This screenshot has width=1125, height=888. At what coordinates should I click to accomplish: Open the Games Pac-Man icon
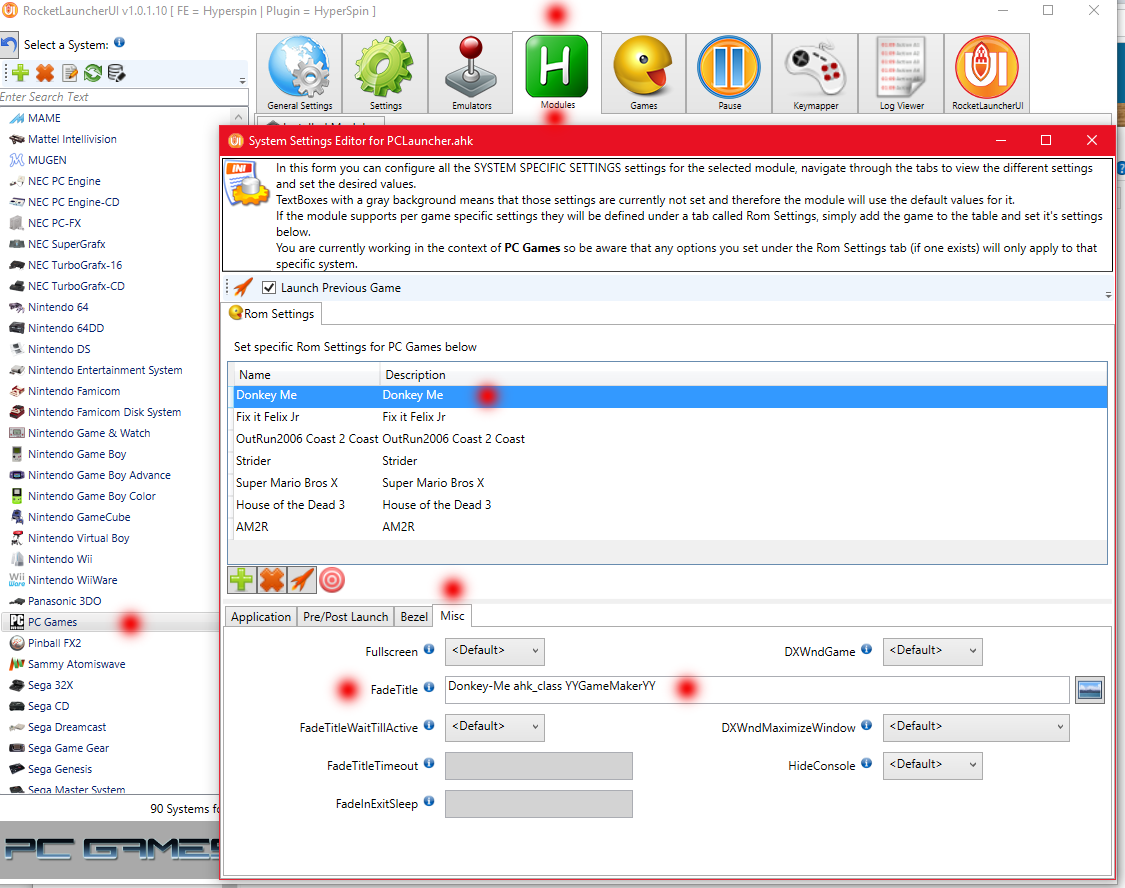[x=643, y=68]
